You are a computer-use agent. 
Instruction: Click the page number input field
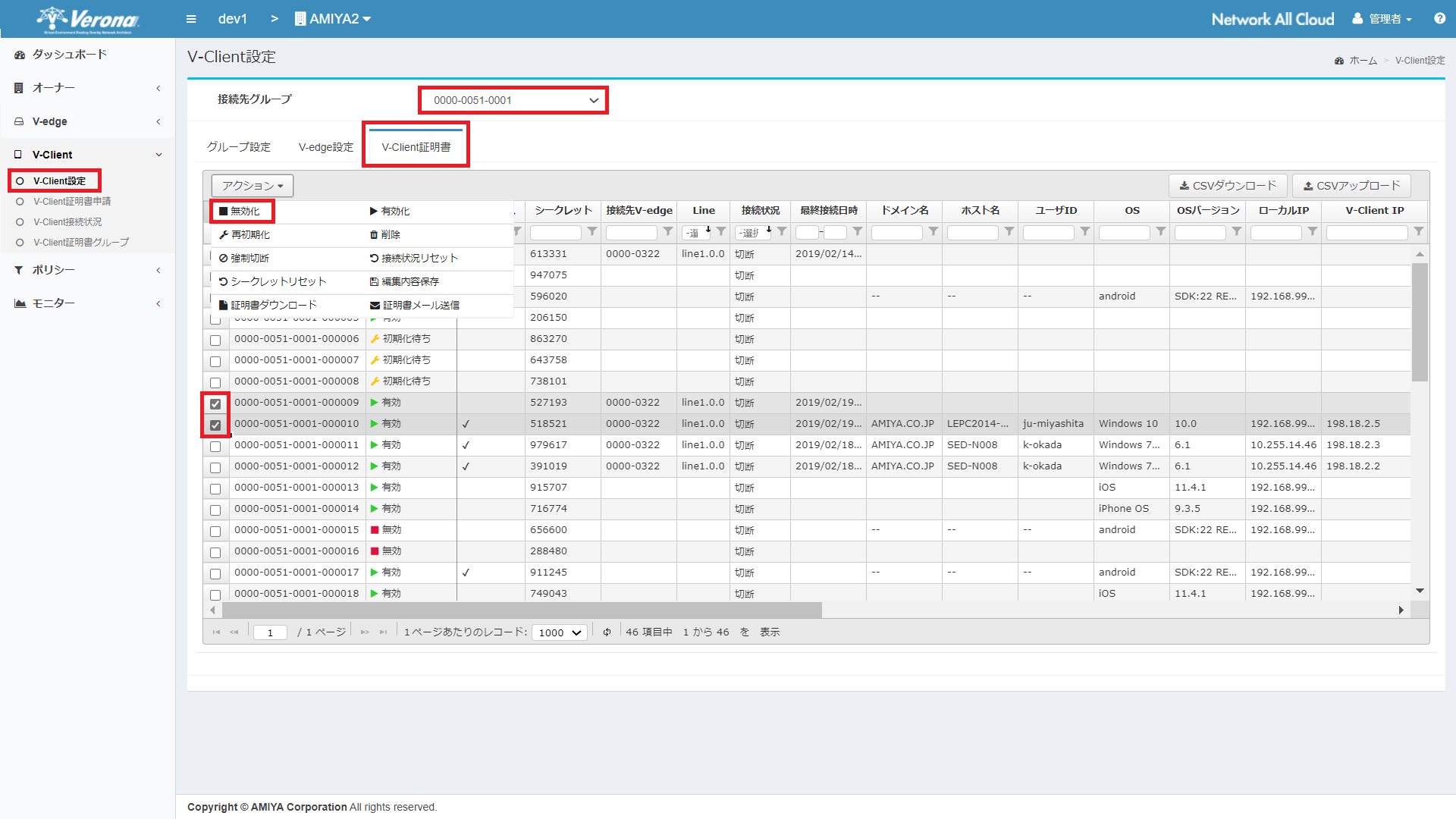270,632
